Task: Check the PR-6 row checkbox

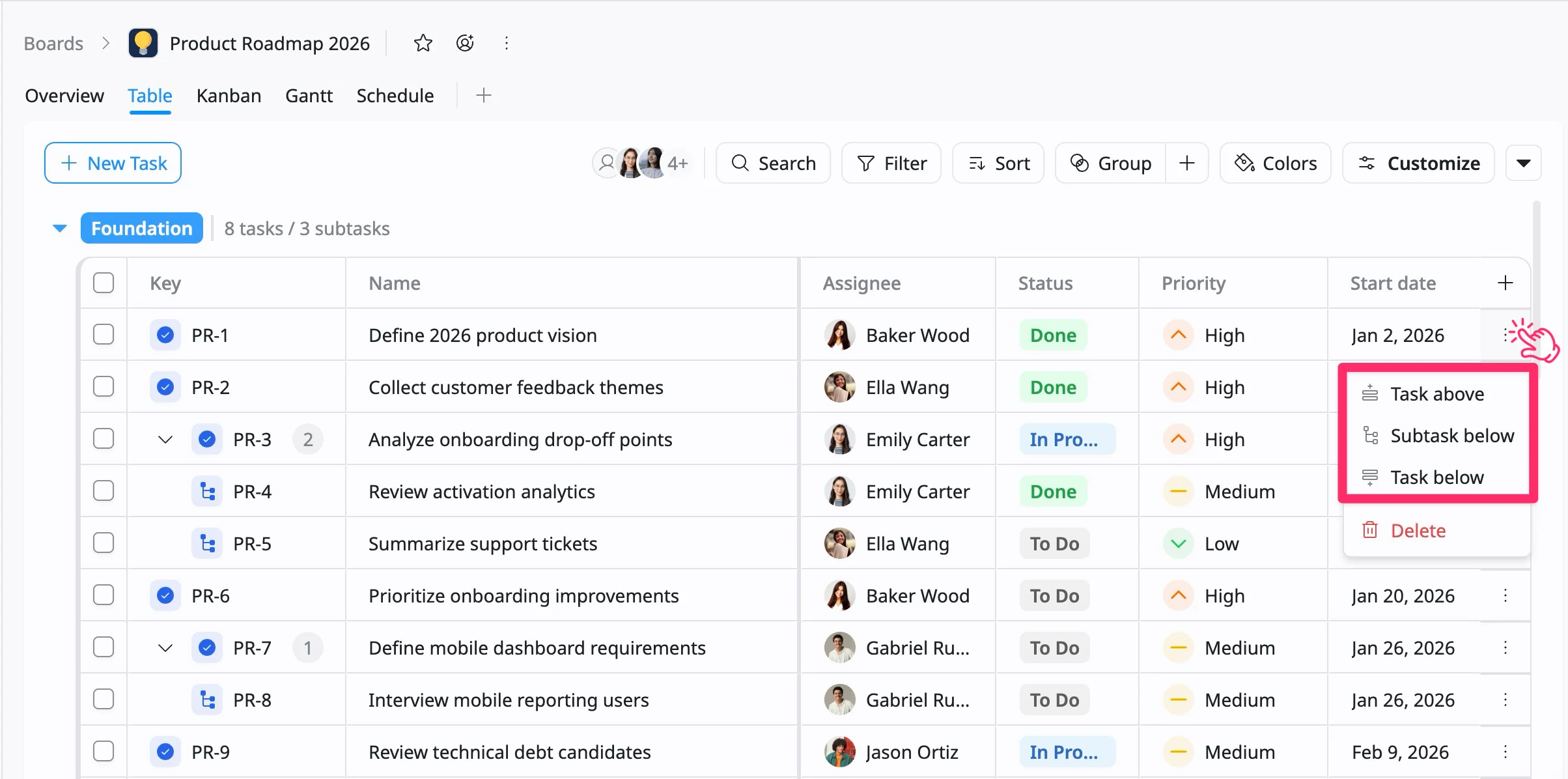Action: click(x=104, y=595)
